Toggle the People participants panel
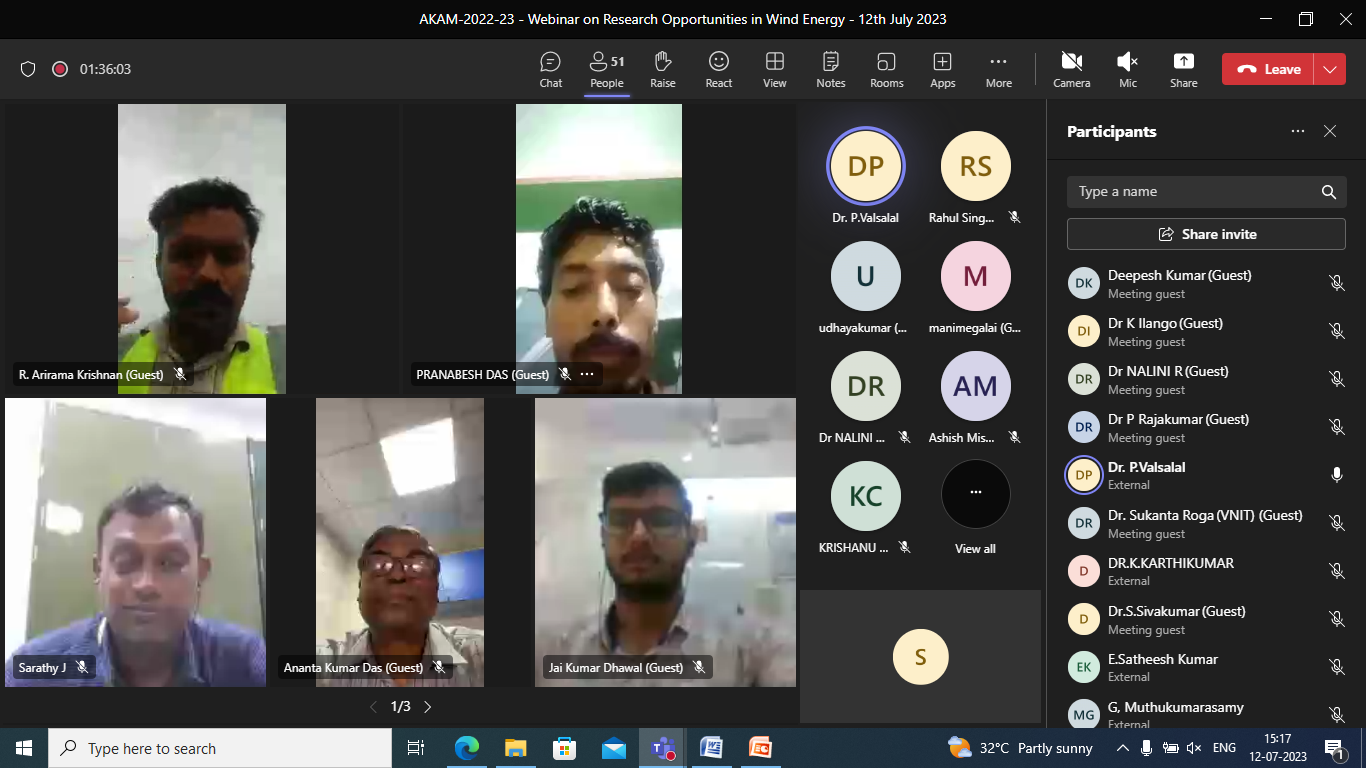The width and height of the screenshot is (1366, 768). click(606, 70)
